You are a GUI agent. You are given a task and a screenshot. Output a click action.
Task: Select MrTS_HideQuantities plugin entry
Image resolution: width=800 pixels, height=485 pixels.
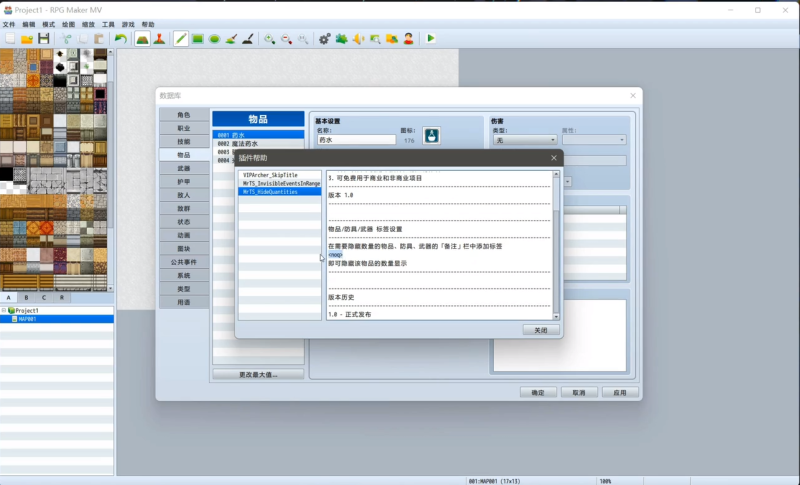pyautogui.click(x=280, y=192)
